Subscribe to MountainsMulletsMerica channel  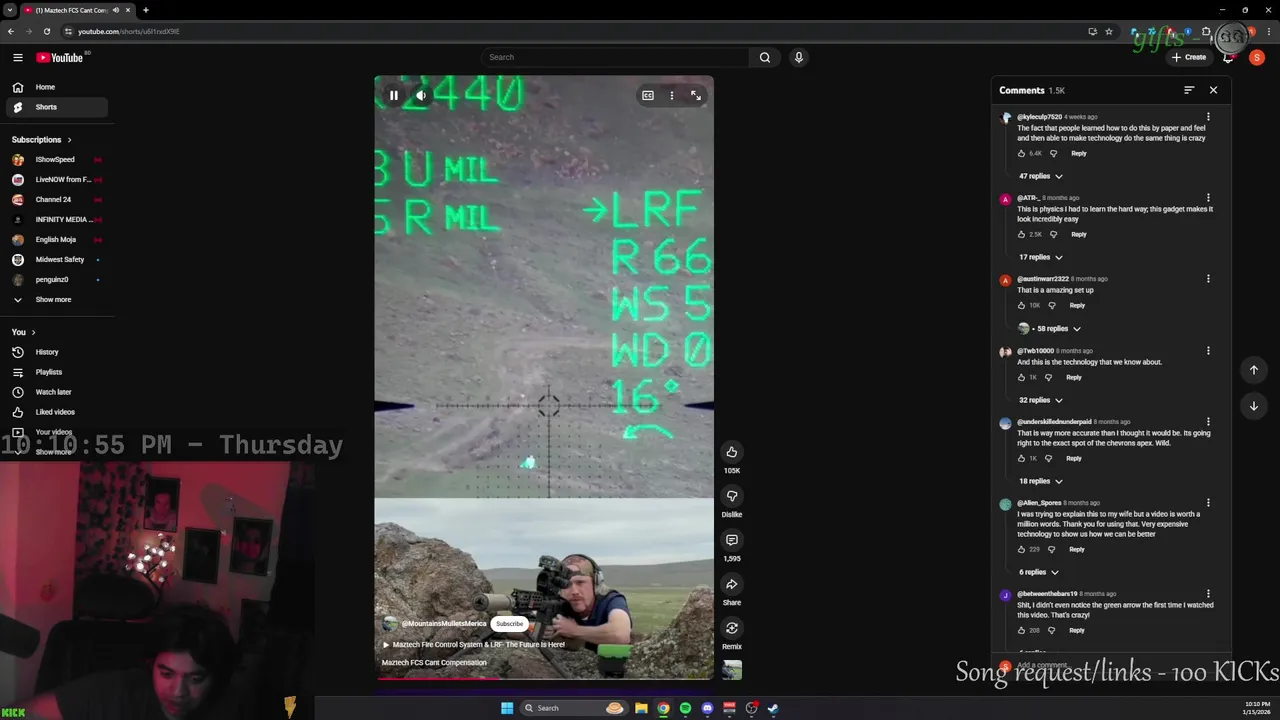pyautogui.click(x=509, y=624)
